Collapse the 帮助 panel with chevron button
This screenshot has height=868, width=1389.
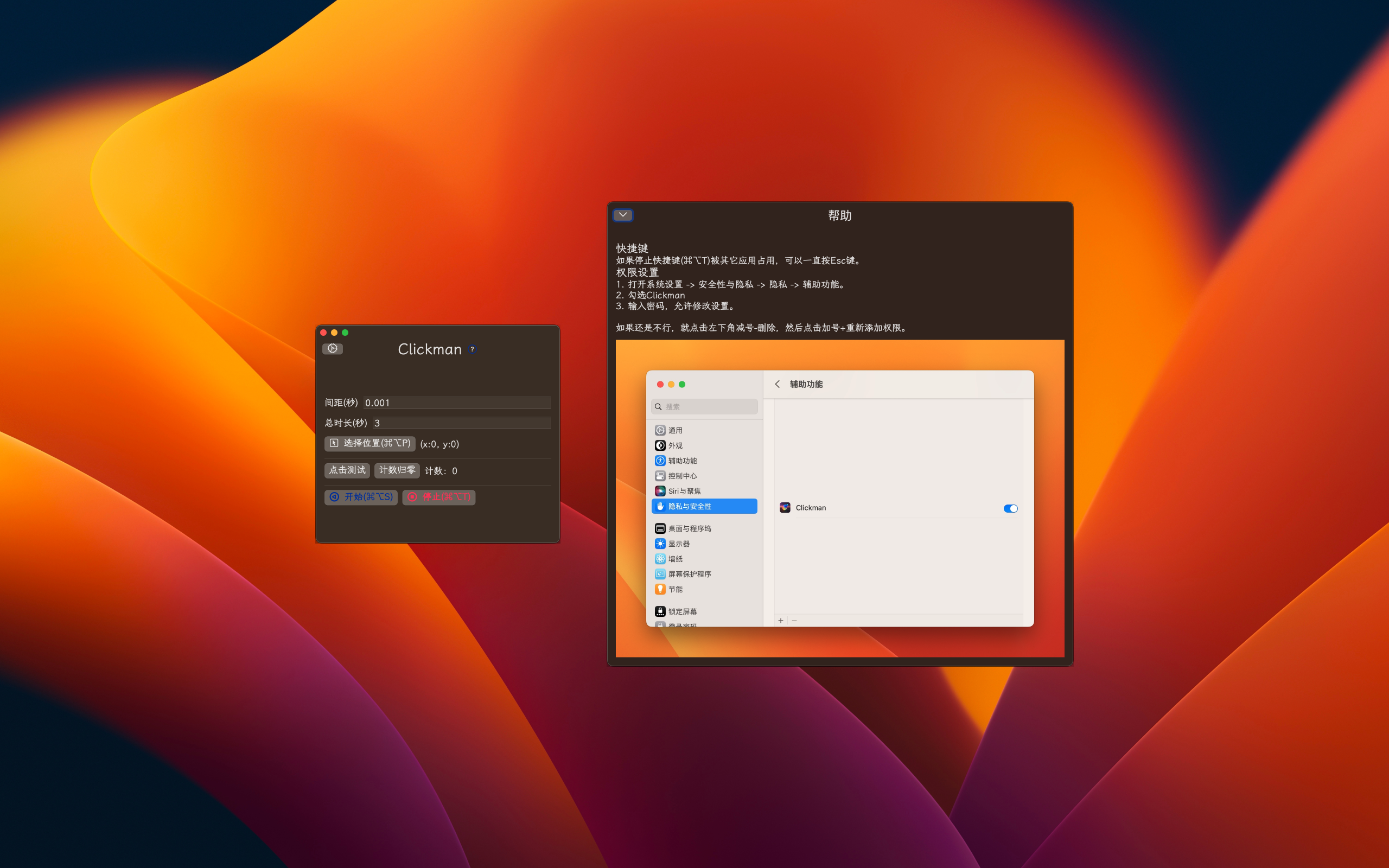(623, 215)
